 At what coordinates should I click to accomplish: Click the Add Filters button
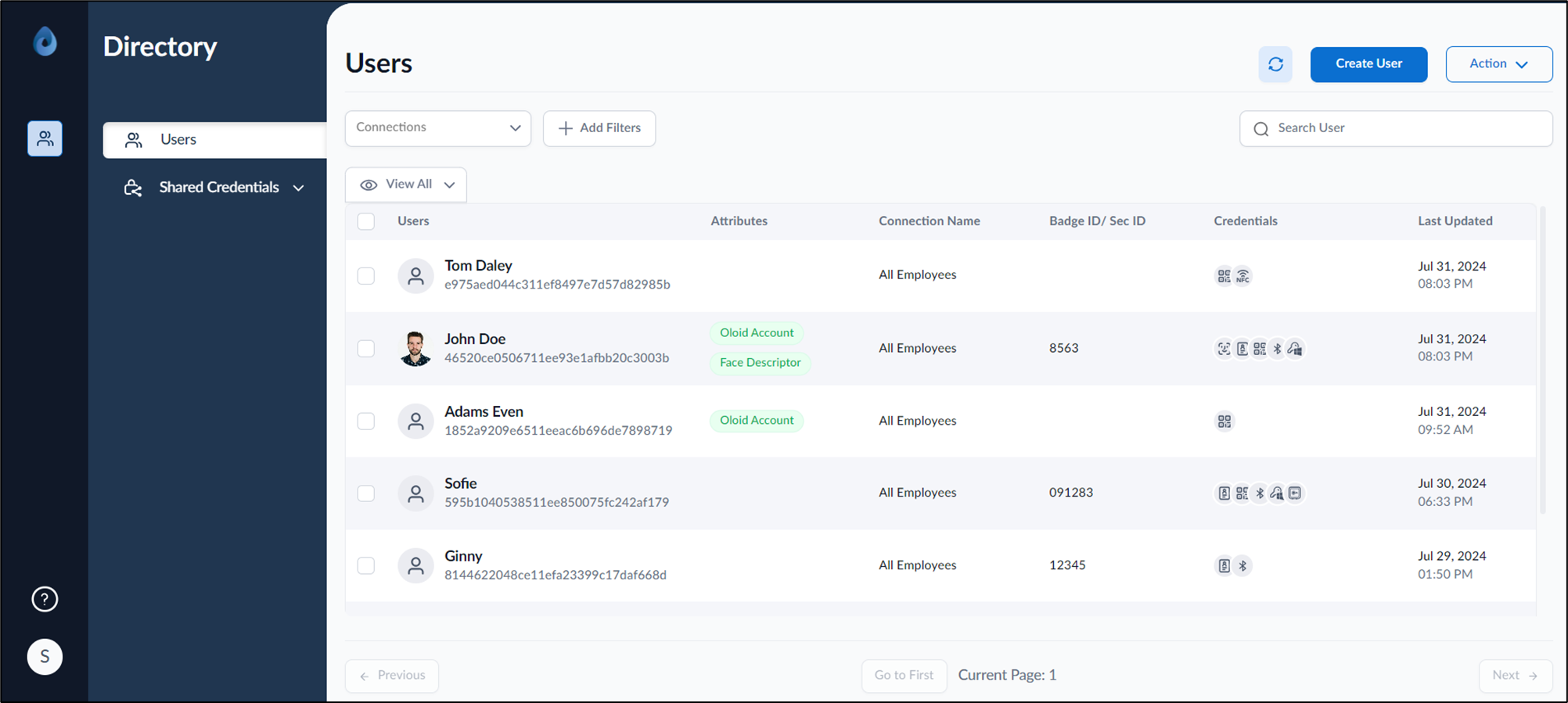click(599, 128)
